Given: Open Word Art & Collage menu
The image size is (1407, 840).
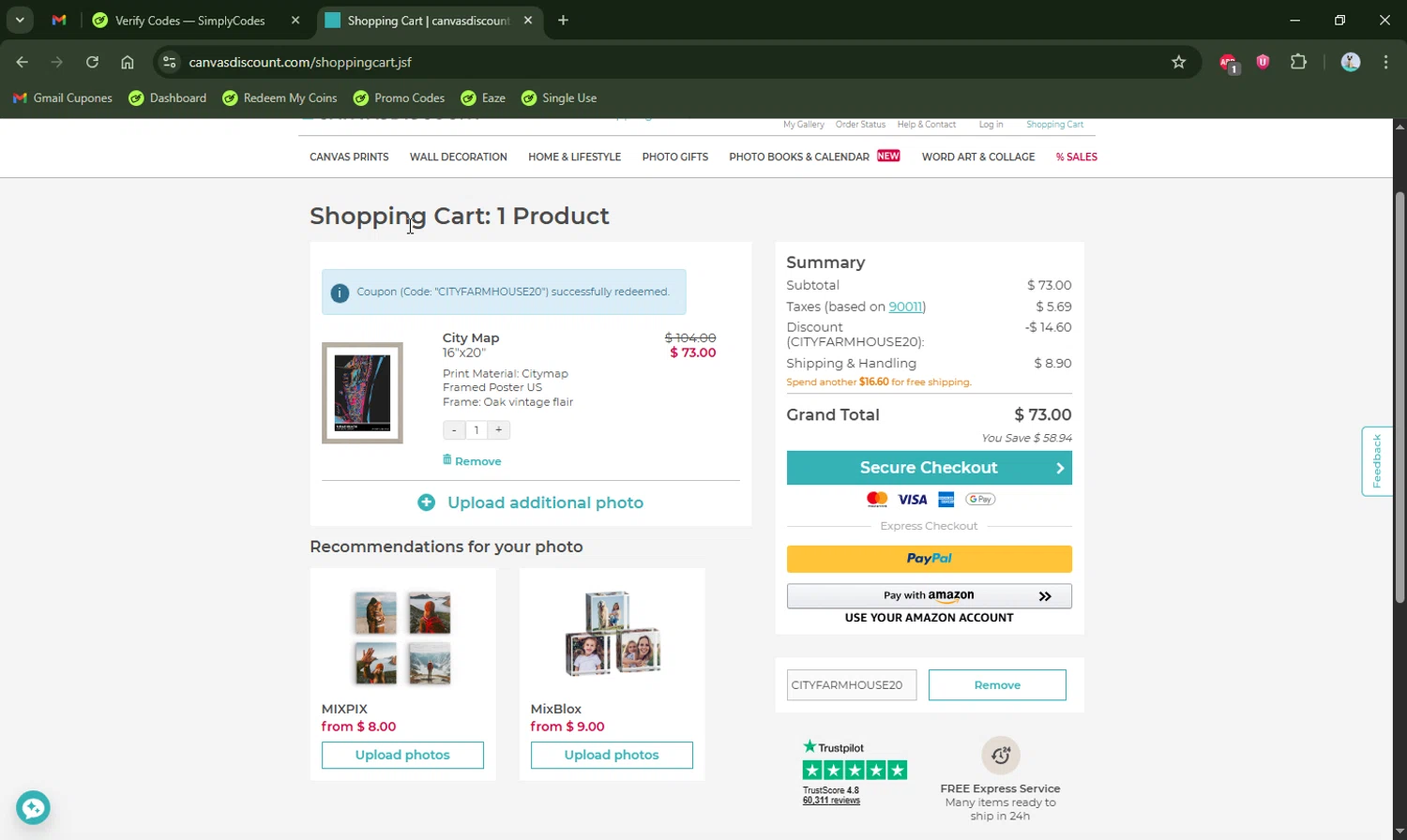Looking at the screenshot, I should coord(978,157).
